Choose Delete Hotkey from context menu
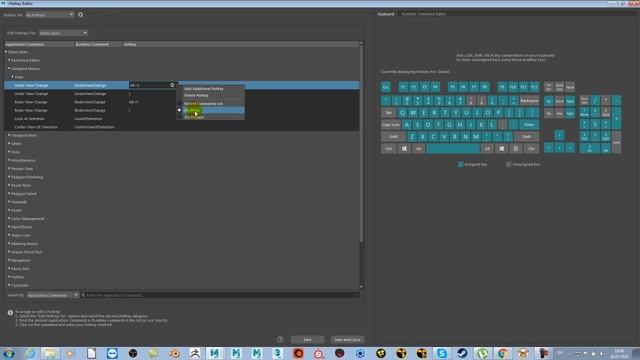This screenshot has width=640, height=360. [x=211, y=96]
